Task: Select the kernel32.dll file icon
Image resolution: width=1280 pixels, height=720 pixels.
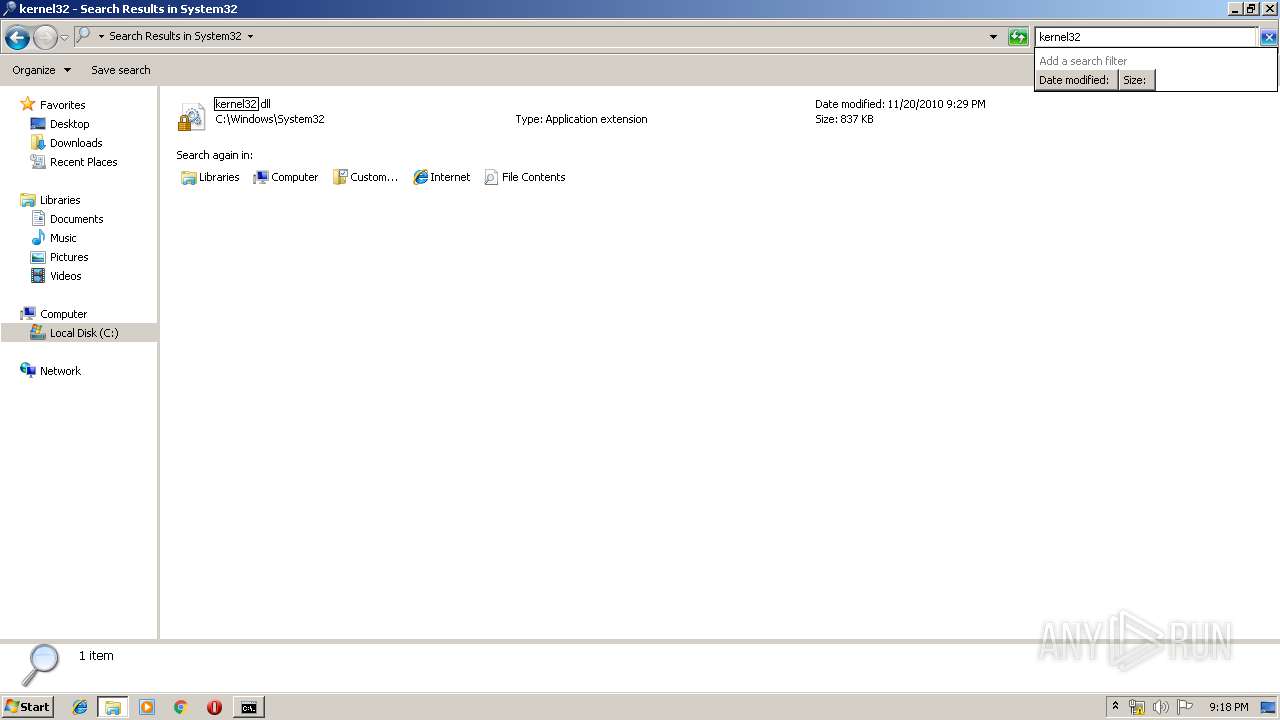Action: 192,116
